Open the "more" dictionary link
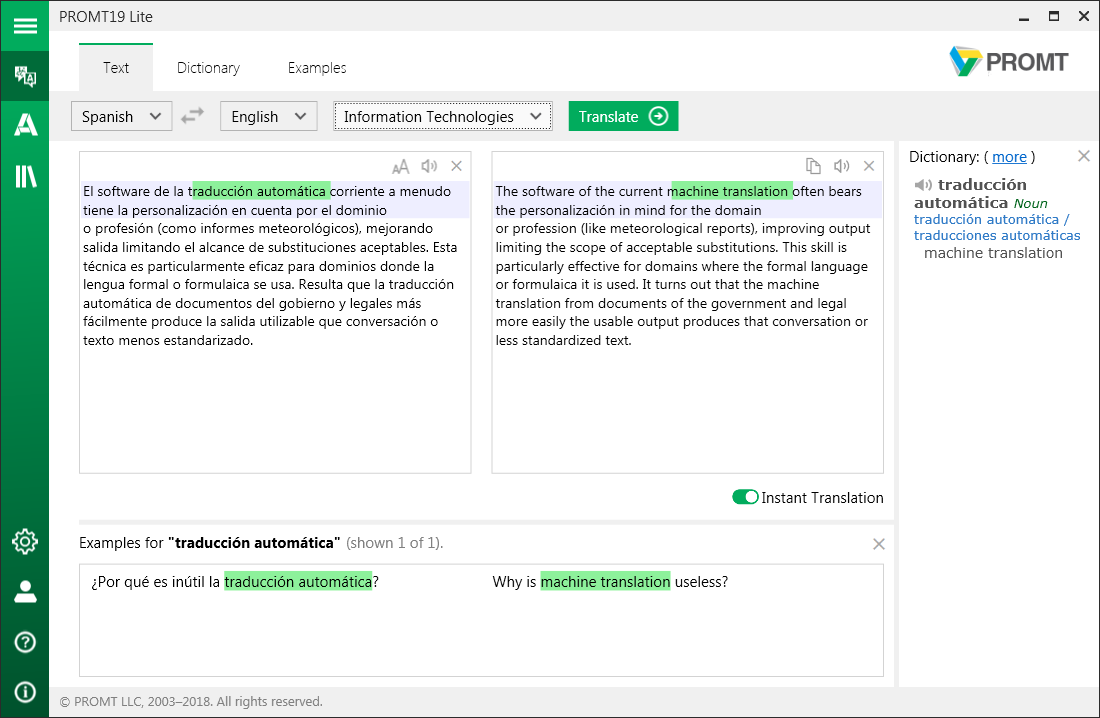The height and width of the screenshot is (718, 1100). 1009,157
